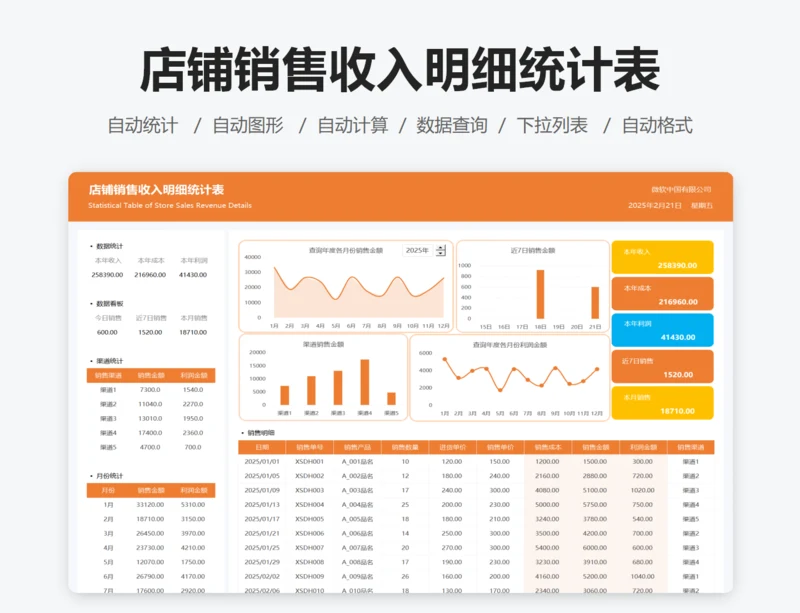
Task: Click the 1020.00 profit cell
Action: pyautogui.click(x=642, y=490)
